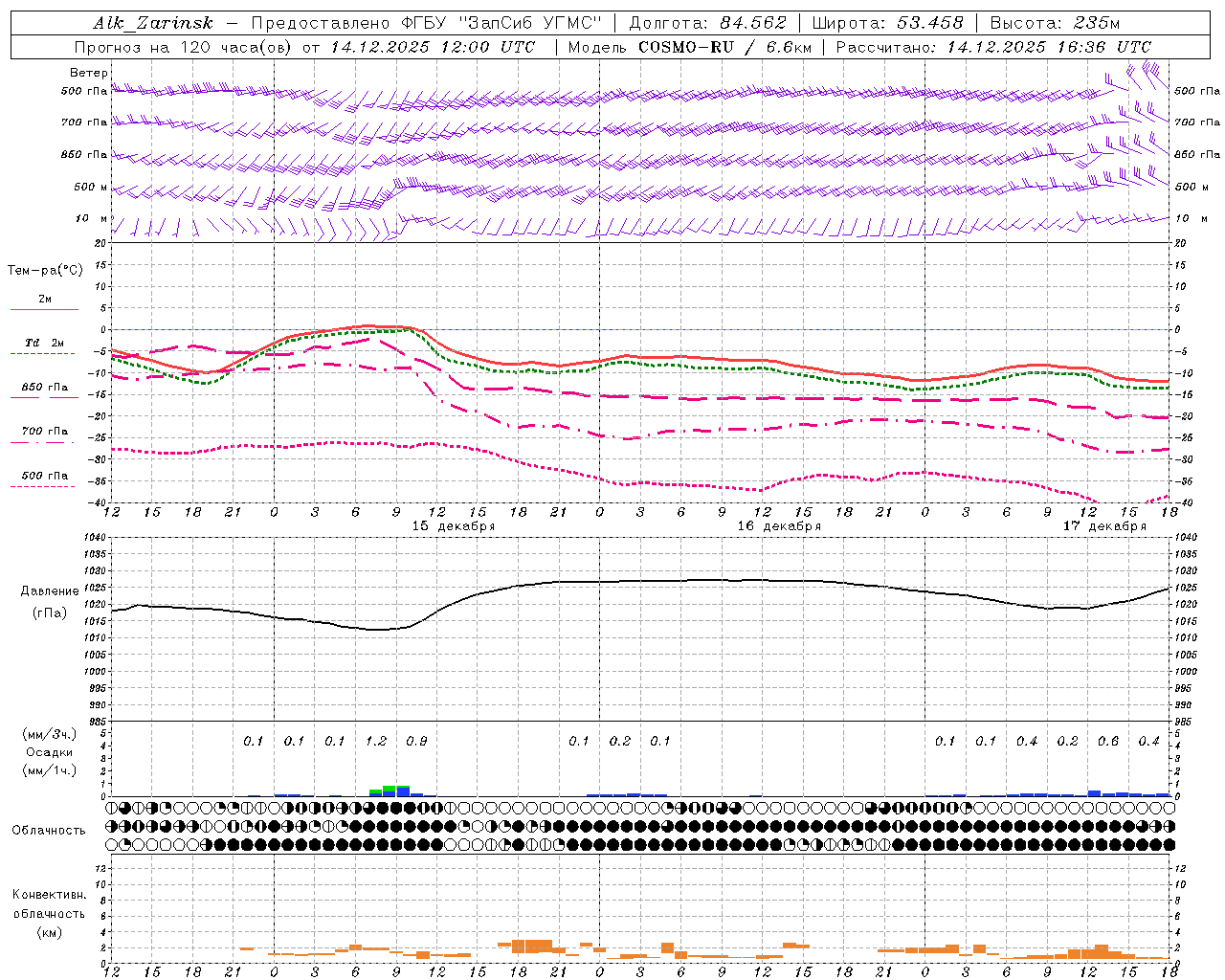1225x980 pixels.
Task: Click the '10 м' wind level label at left
Action: [92, 218]
